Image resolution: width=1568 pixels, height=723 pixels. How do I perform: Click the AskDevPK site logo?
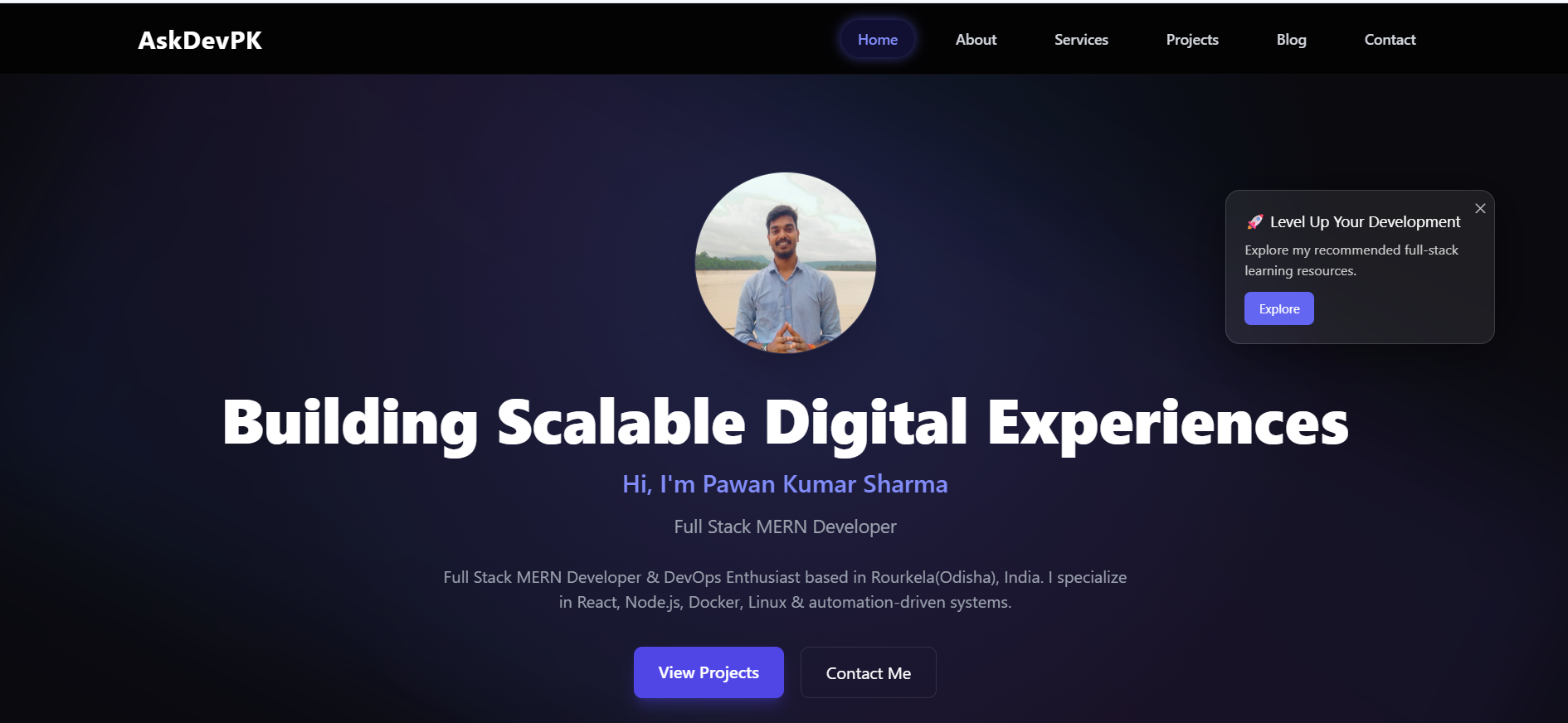coord(200,40)
